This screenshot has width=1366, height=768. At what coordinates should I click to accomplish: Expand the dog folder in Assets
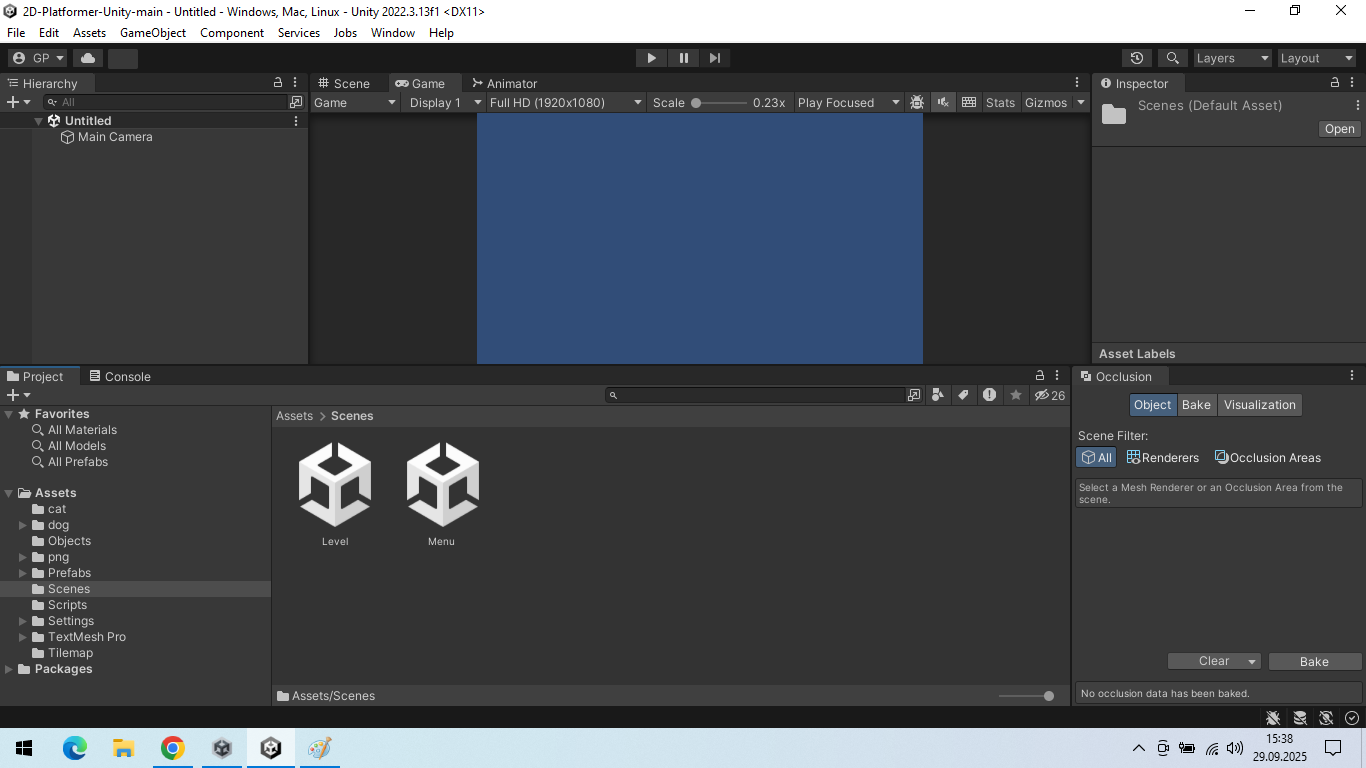pyautogui.click(x=23, y=525)
